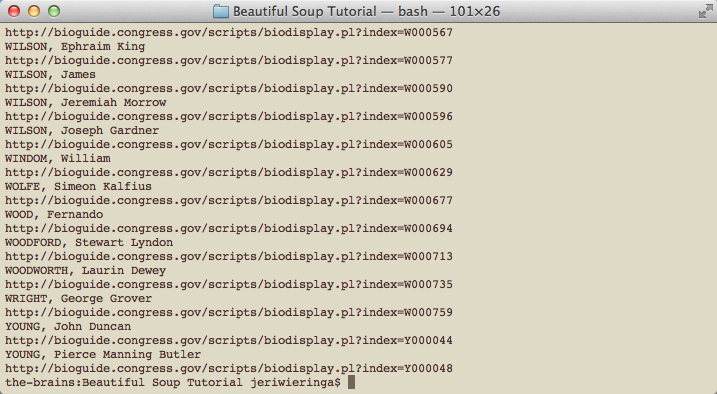This screenshot has height=394, width=717.
Task: Click the line 'WINDOM, William'
Action: pyautogui.click(x=58, y=158)
